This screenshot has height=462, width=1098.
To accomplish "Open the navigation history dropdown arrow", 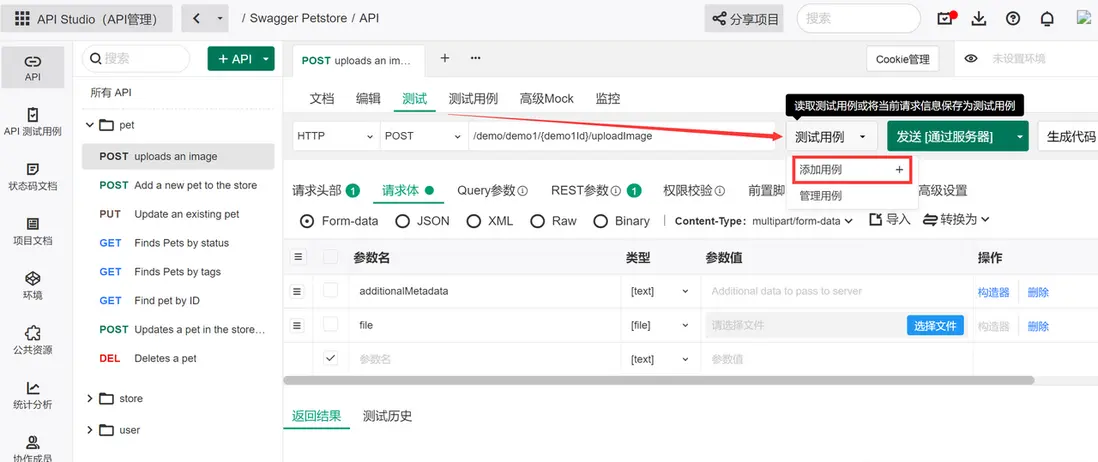I will coord(220,18).
